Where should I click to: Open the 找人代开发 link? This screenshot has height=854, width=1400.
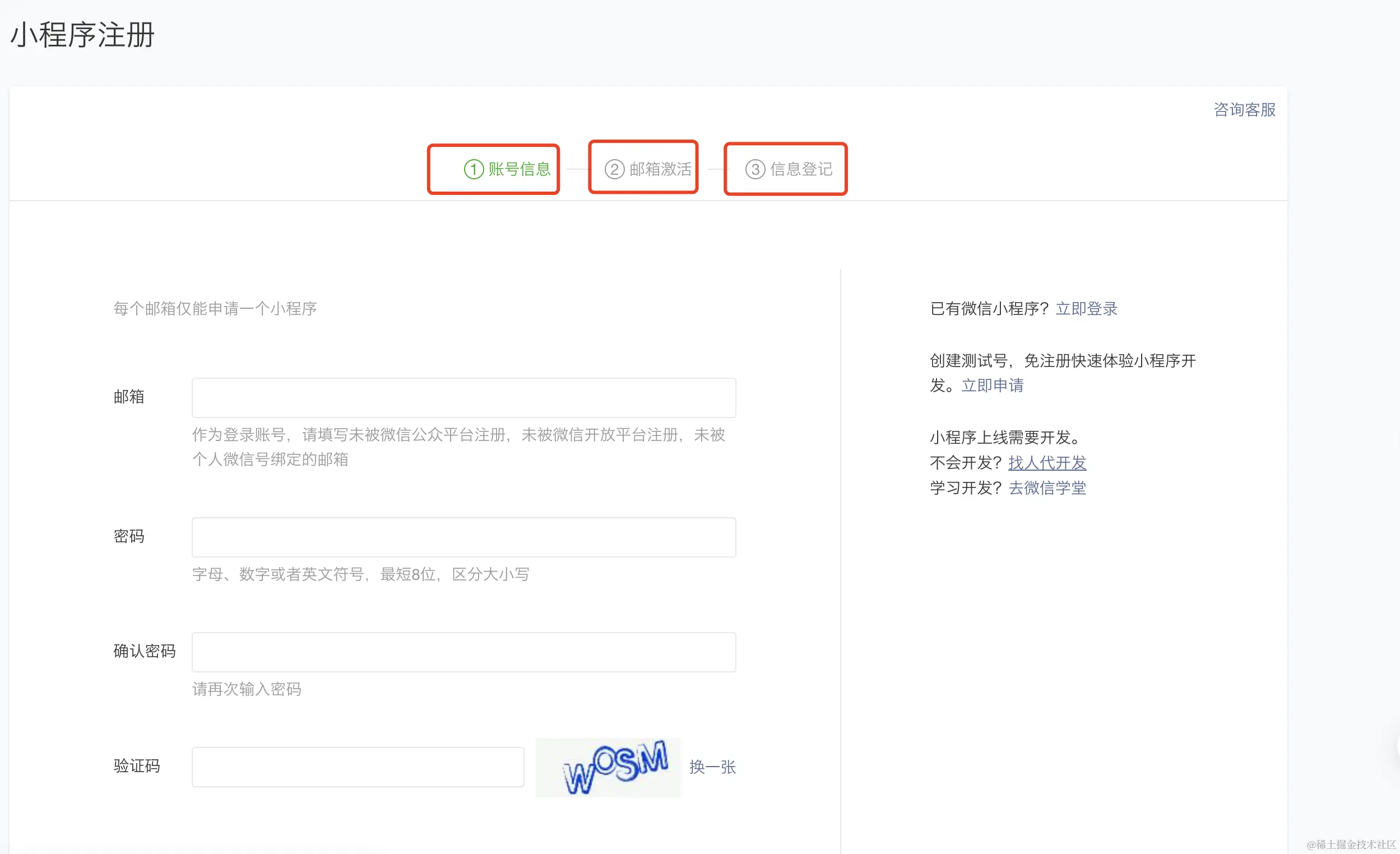(1046, 462)
